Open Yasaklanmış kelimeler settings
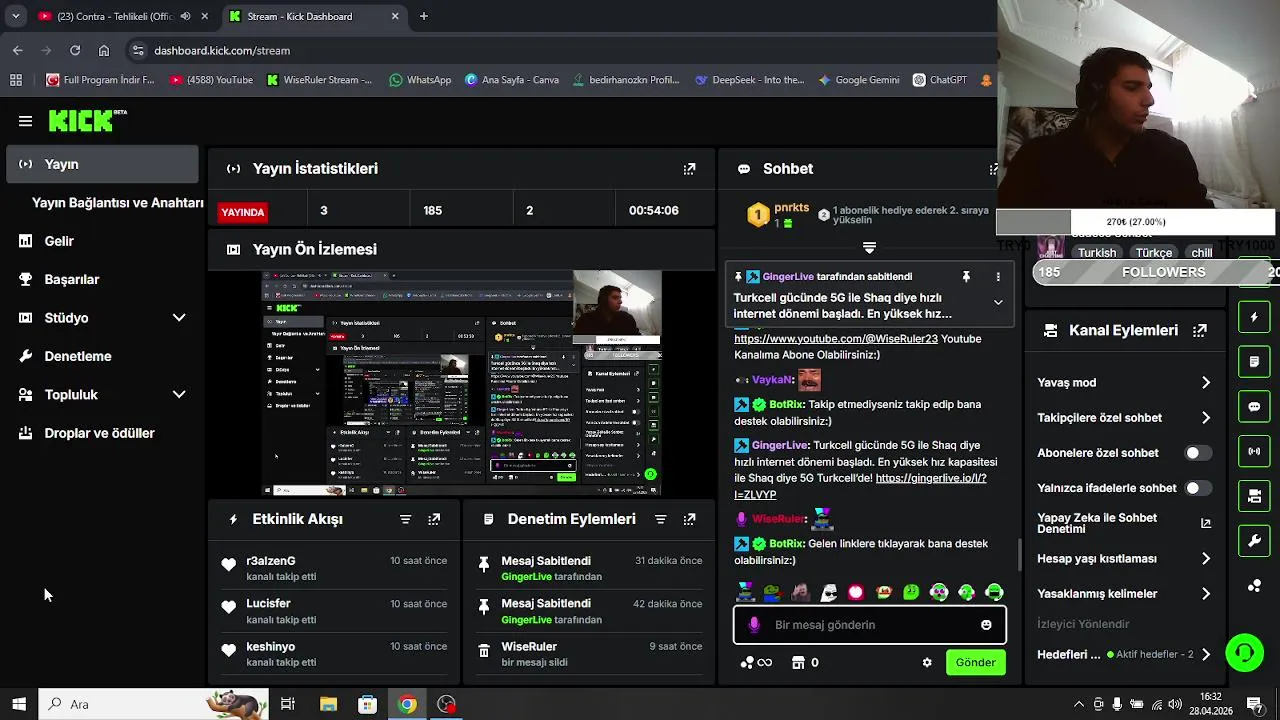 tap(1125, 594)
